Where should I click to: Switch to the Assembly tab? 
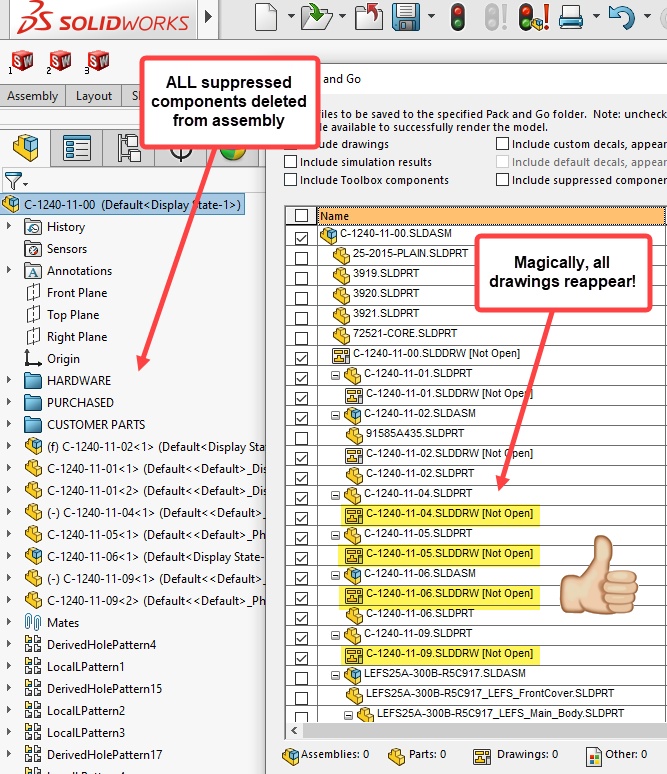click(33, 96)
